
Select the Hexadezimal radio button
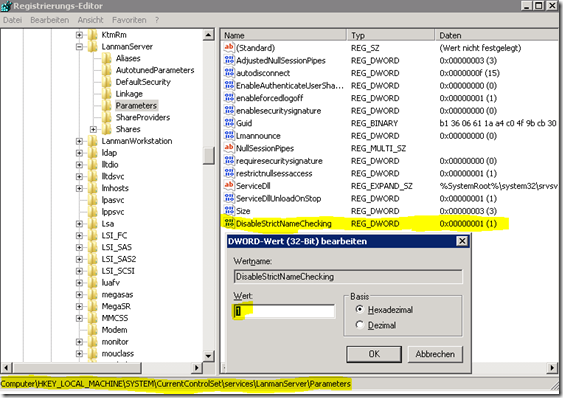(359, 309)
